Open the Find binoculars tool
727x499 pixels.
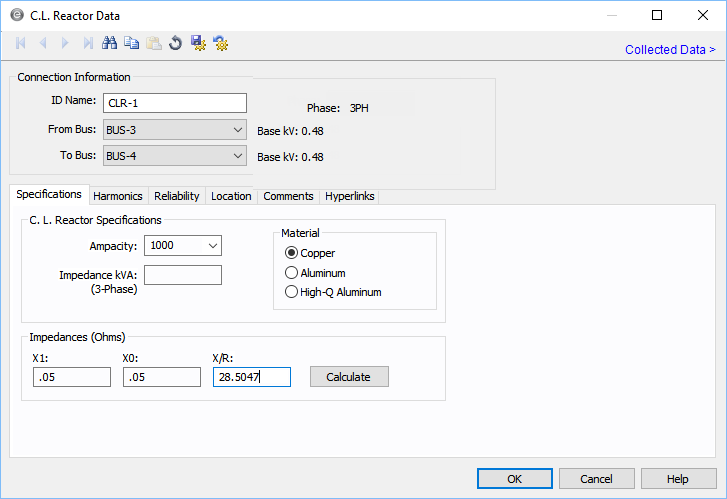(x=109, y=43)
